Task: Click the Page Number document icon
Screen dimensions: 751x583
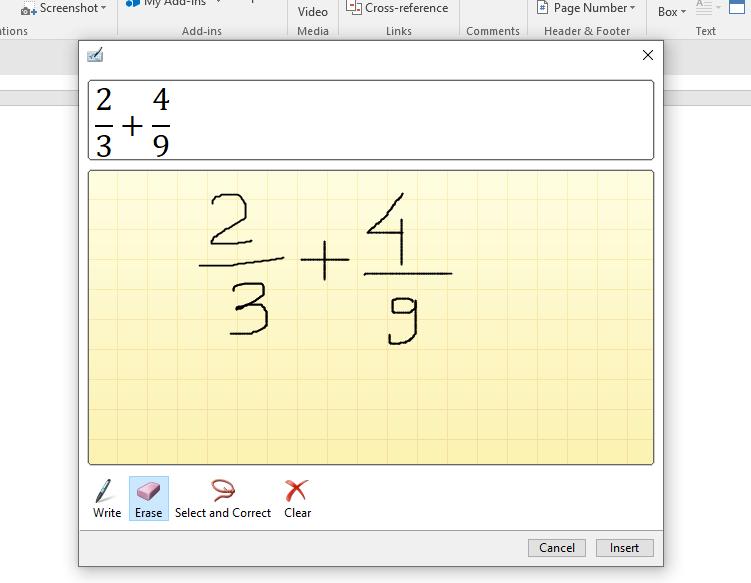Action: pos(542,8)
